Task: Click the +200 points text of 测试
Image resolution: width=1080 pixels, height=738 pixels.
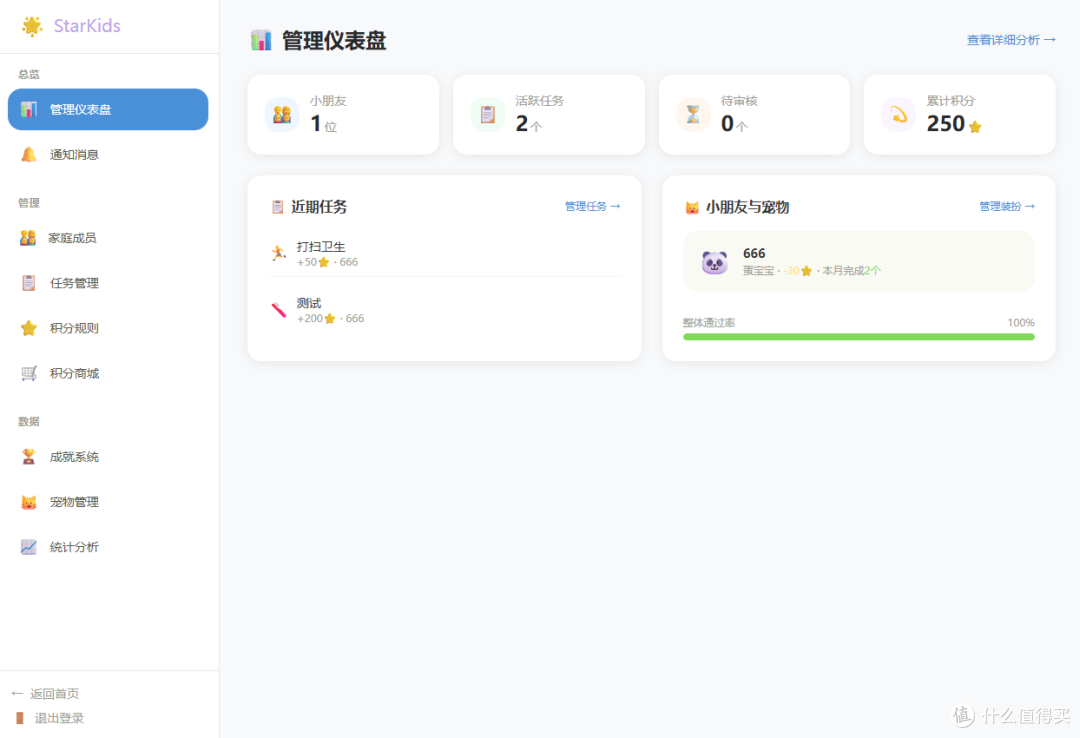Action: pyautogui.click(x=316, y=318)
